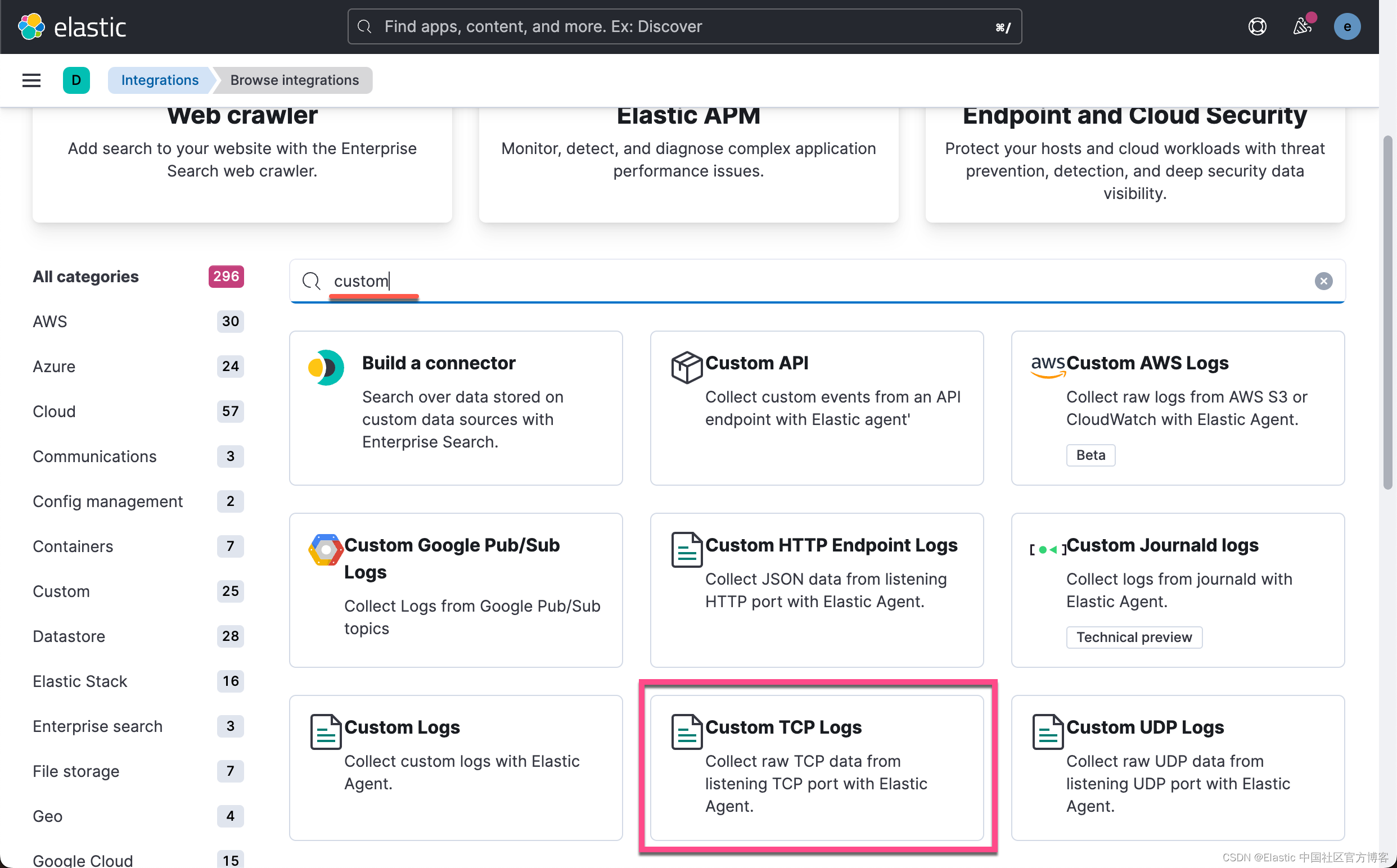Image resolution: width=1397 pixels, height=868 pixels.
Task: Click the document icon on Custom TCP Logs card
Action: pyautogui.click(x=687, y=731)
